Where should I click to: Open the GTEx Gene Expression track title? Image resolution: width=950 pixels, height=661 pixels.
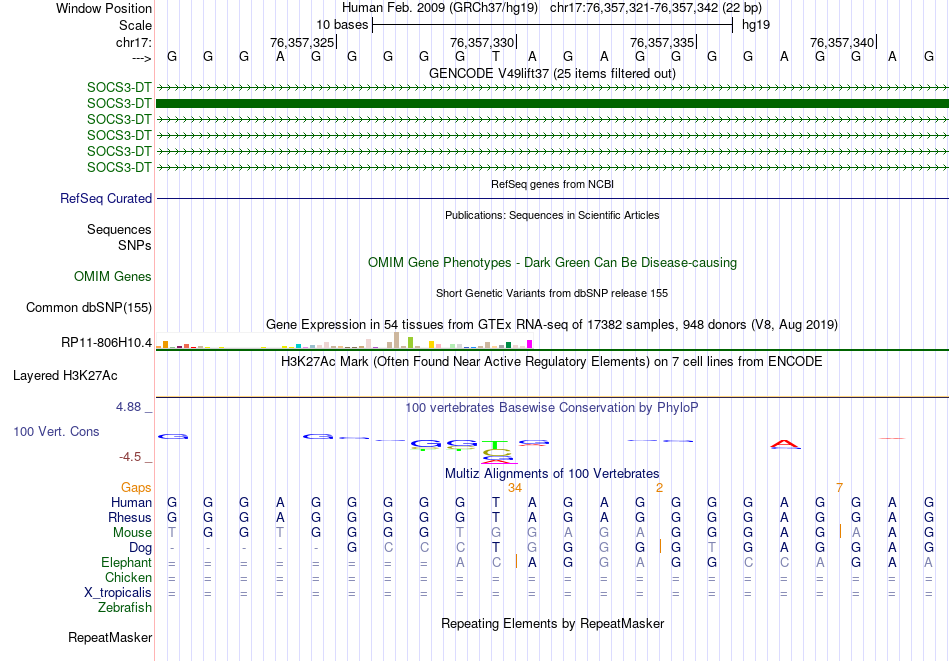point(552,325)
